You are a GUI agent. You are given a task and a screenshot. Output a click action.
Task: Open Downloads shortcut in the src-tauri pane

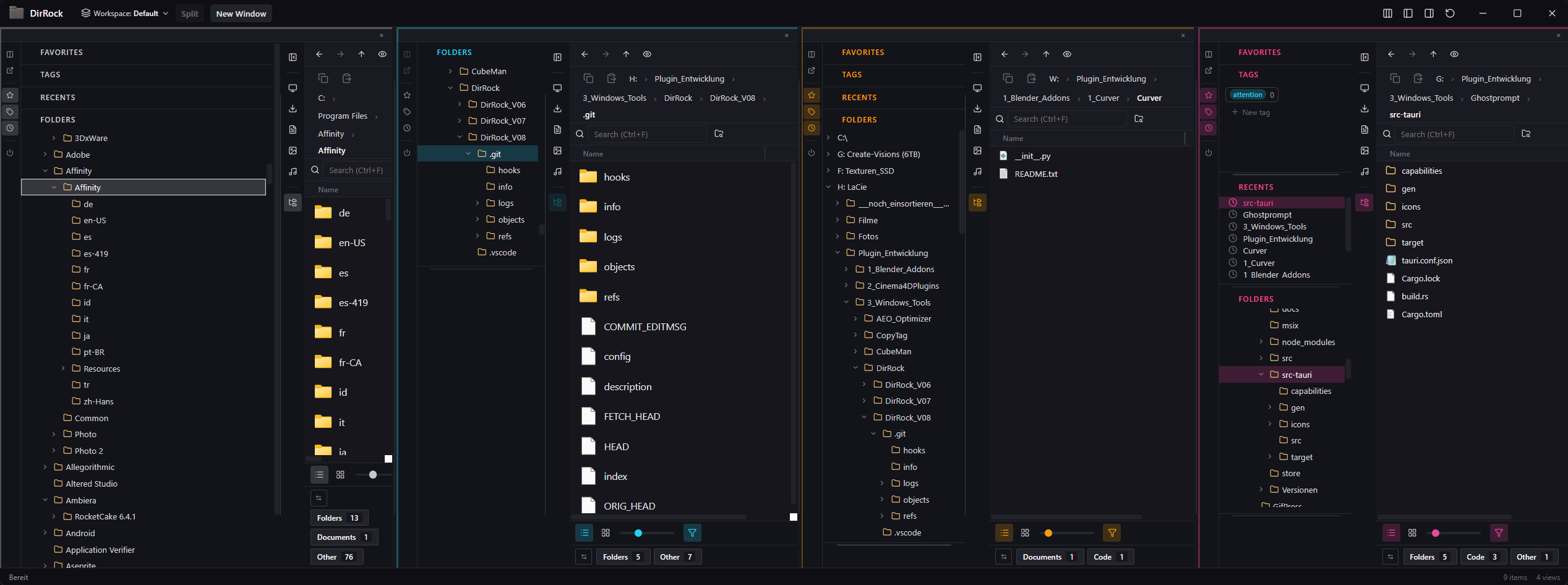pos(1365,109)
